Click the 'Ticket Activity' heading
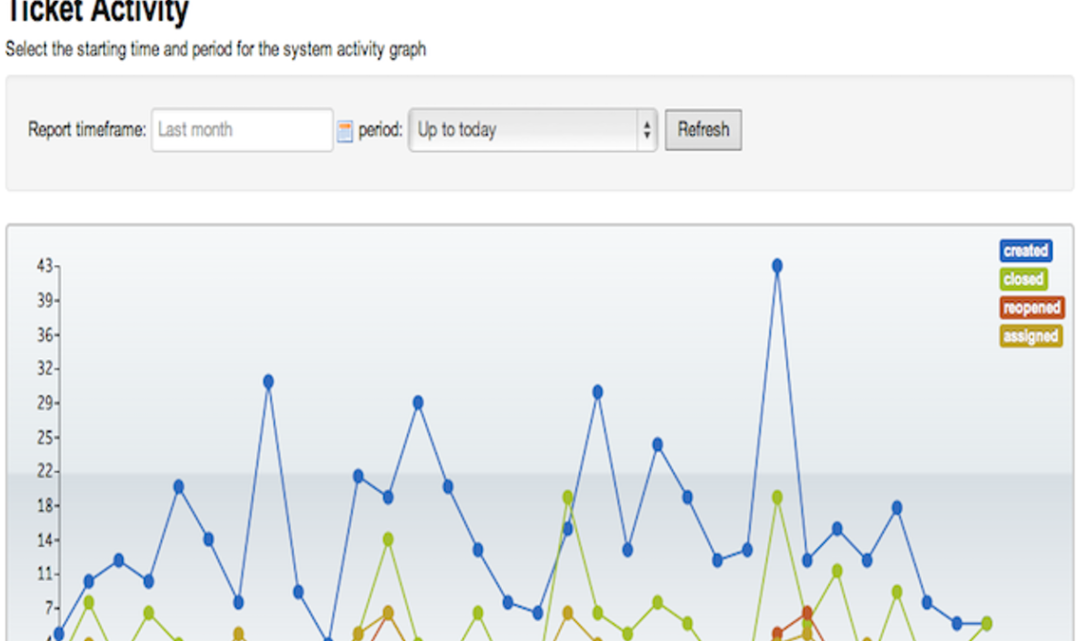1080x641 pixels. (x=96, y=11)
